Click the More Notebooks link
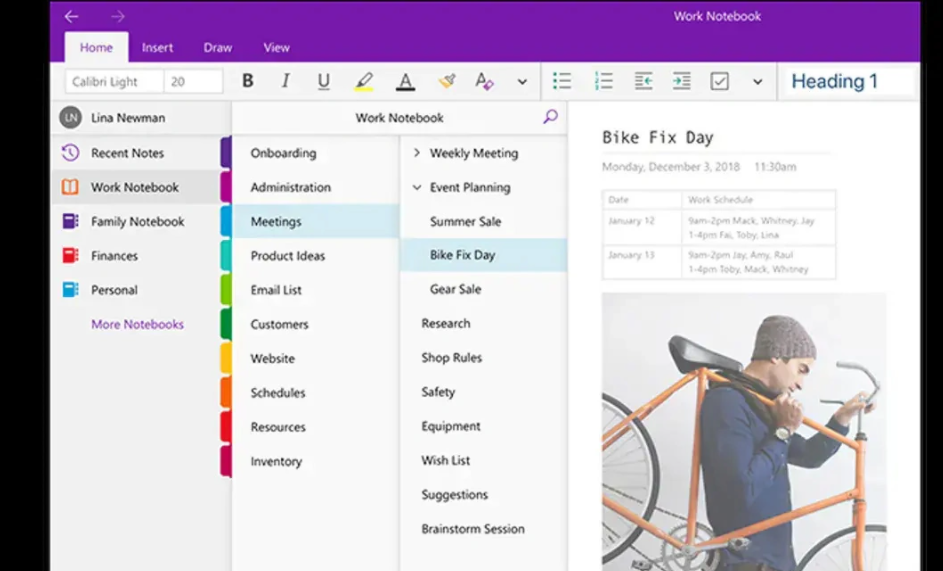This screenshot has height=571, width=943. pyautogui.click(x=137, y=324)
